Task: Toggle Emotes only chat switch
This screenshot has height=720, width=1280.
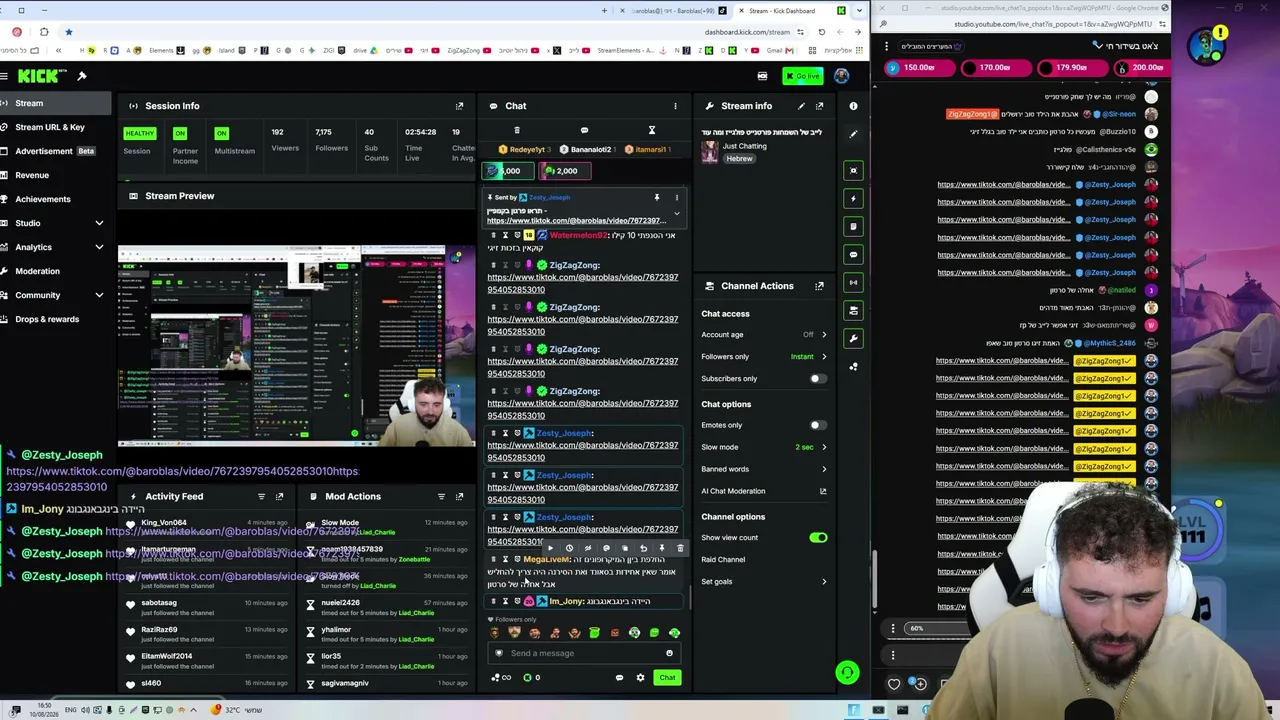Action: pyautogui.click(x=817, y=425)
